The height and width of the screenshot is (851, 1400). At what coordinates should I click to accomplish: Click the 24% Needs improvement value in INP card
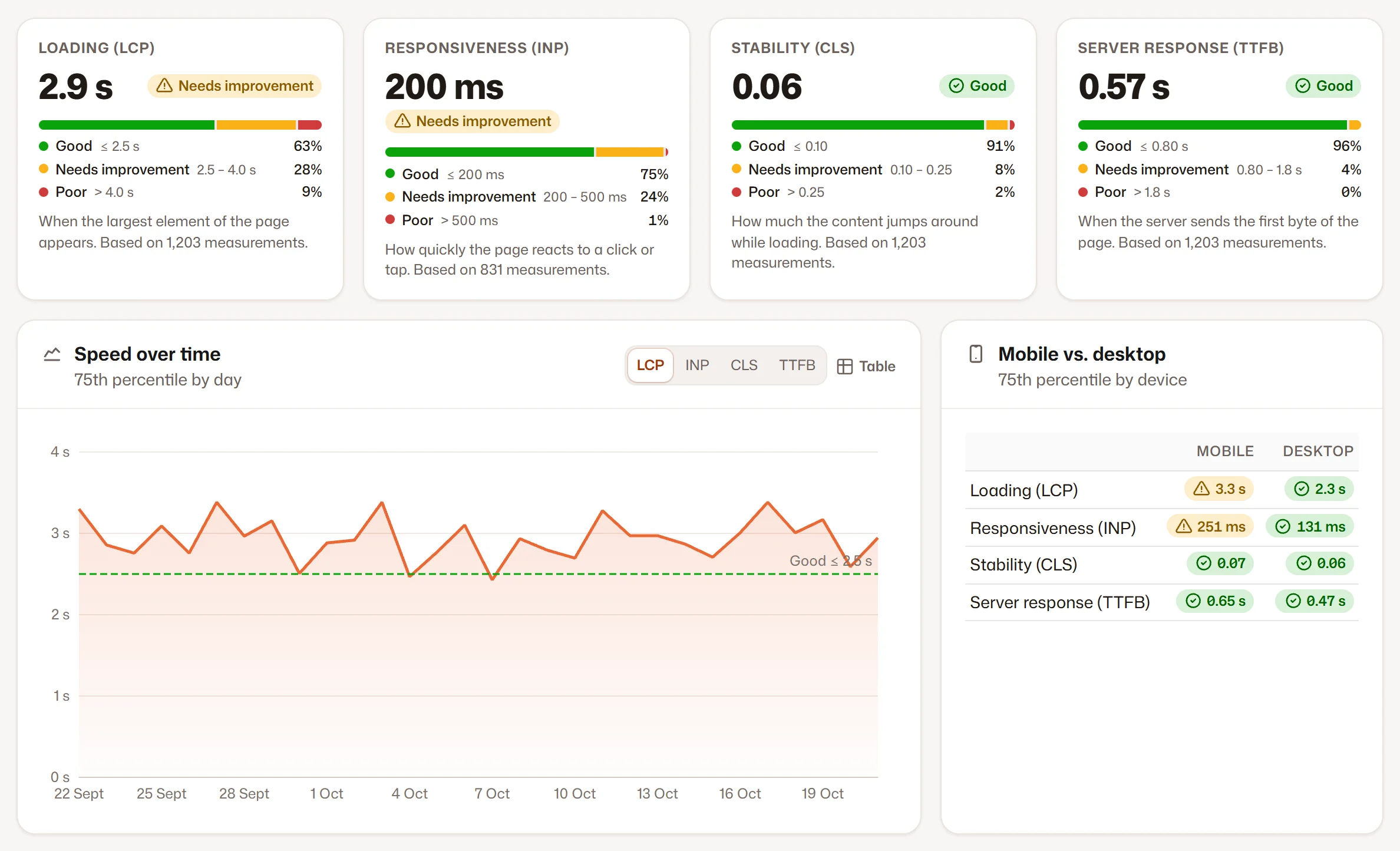click(x=654, y=197)
